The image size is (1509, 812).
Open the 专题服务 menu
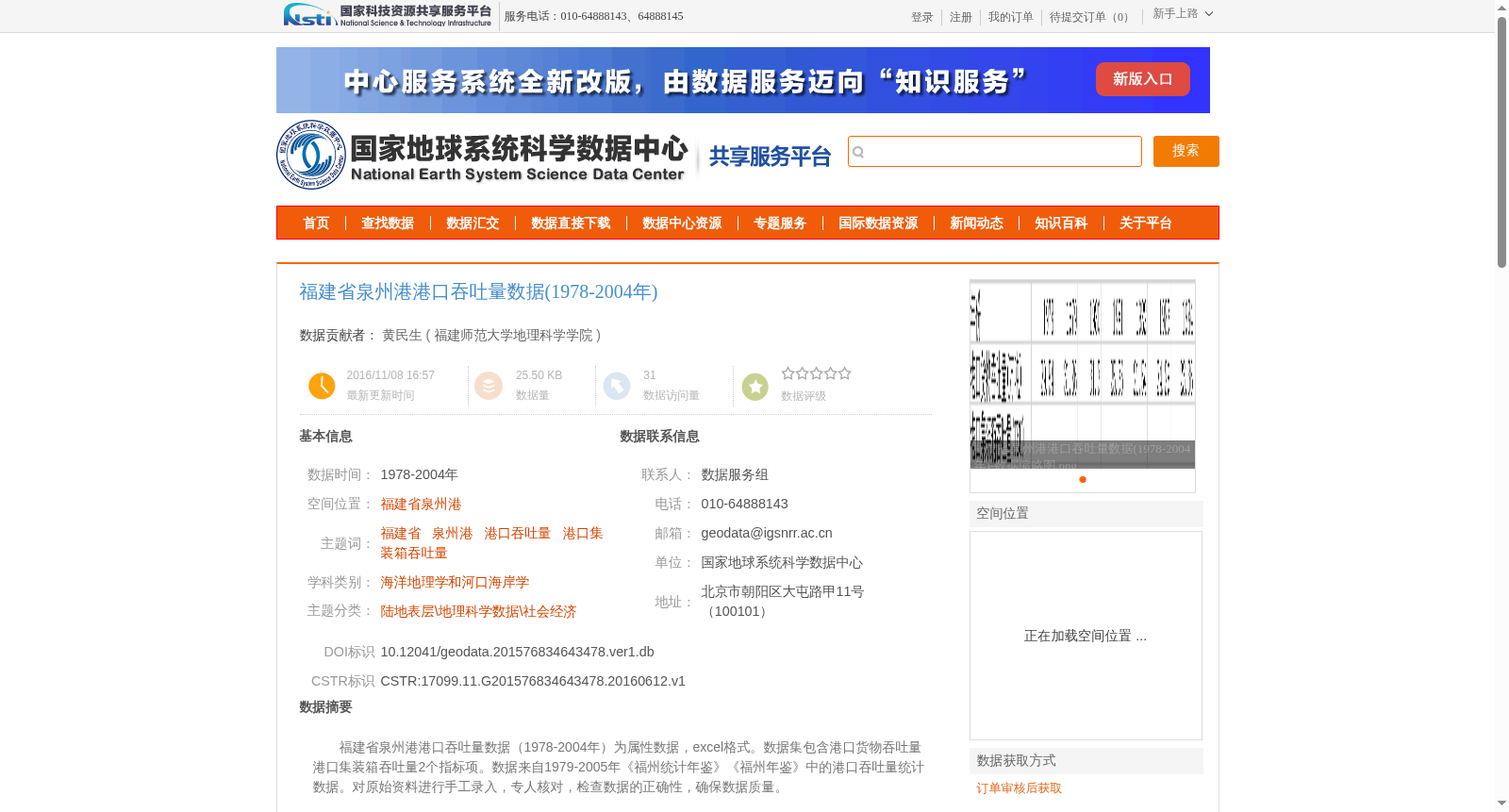[780, 224]
